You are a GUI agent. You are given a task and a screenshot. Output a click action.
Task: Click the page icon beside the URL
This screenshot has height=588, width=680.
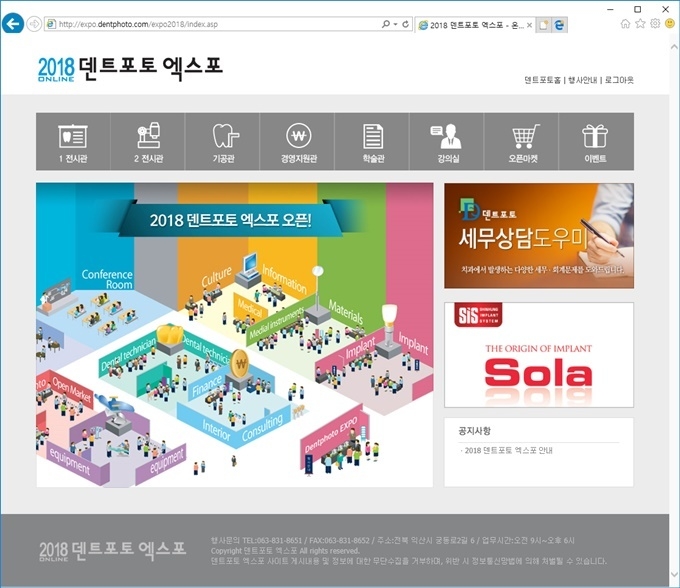tap(51, 24)
